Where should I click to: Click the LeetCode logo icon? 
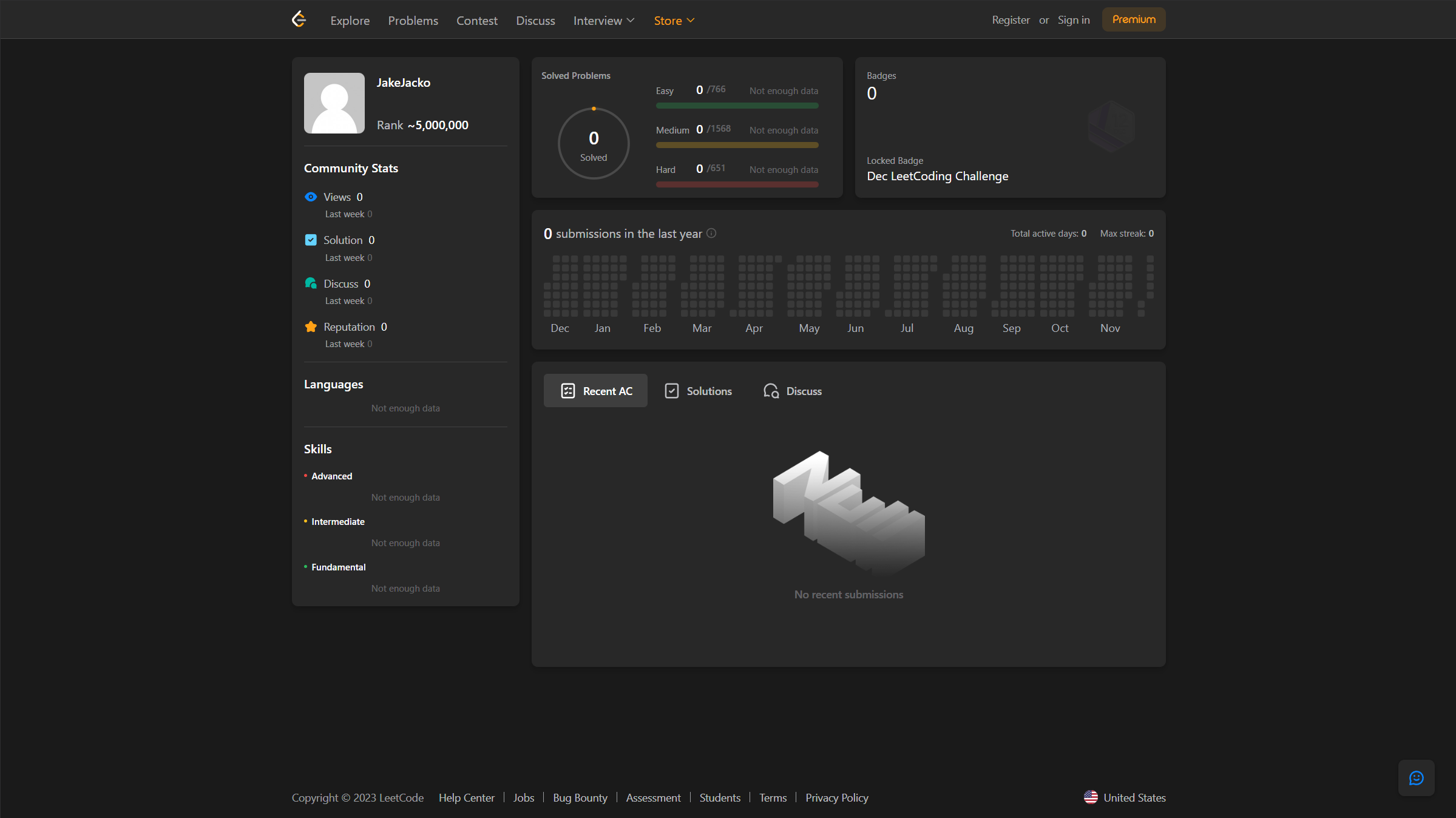[x=299, y=19]
